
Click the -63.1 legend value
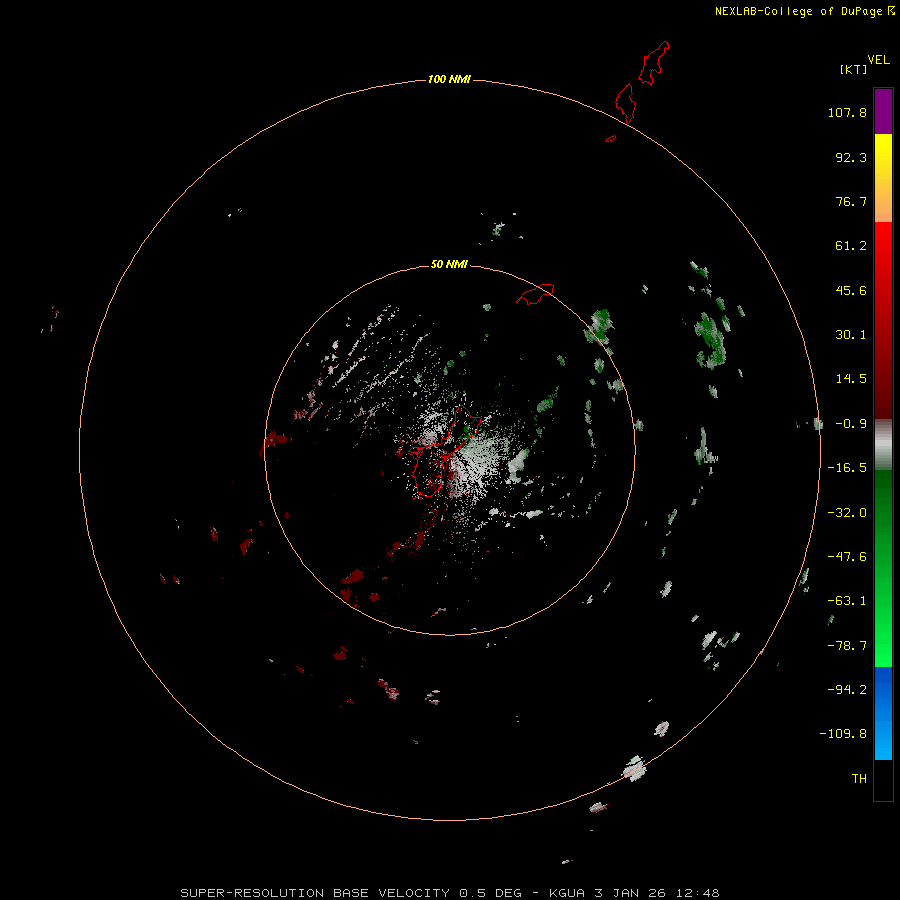pos(847,601)
